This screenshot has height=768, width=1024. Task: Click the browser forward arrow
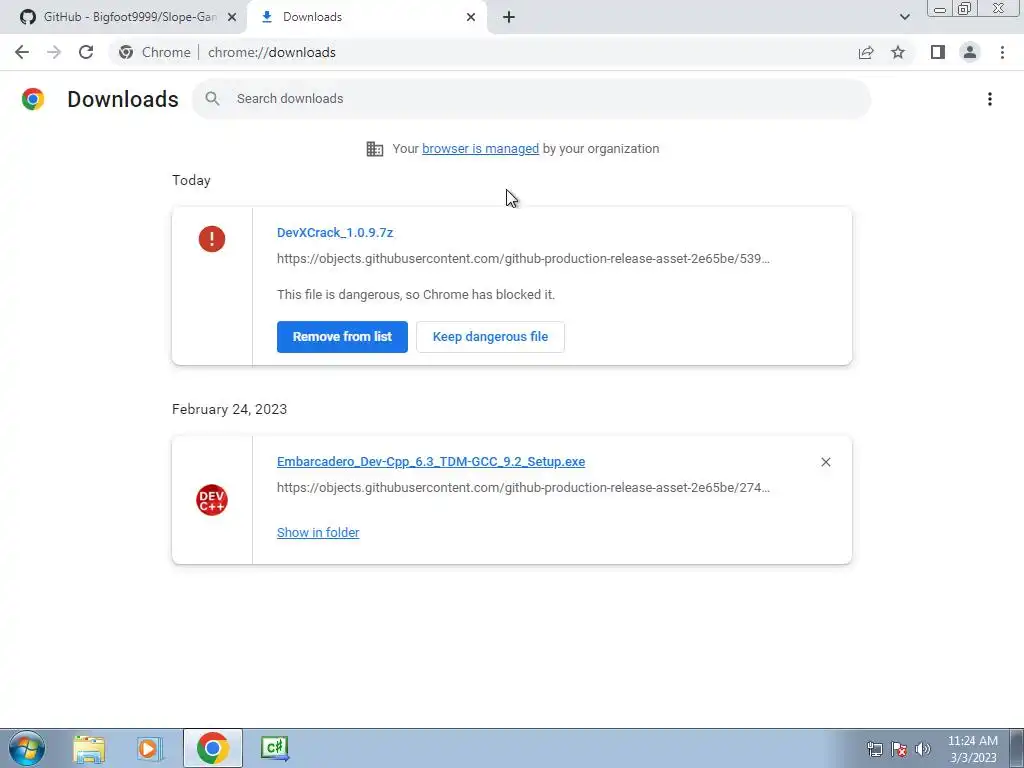pos(54,52)
